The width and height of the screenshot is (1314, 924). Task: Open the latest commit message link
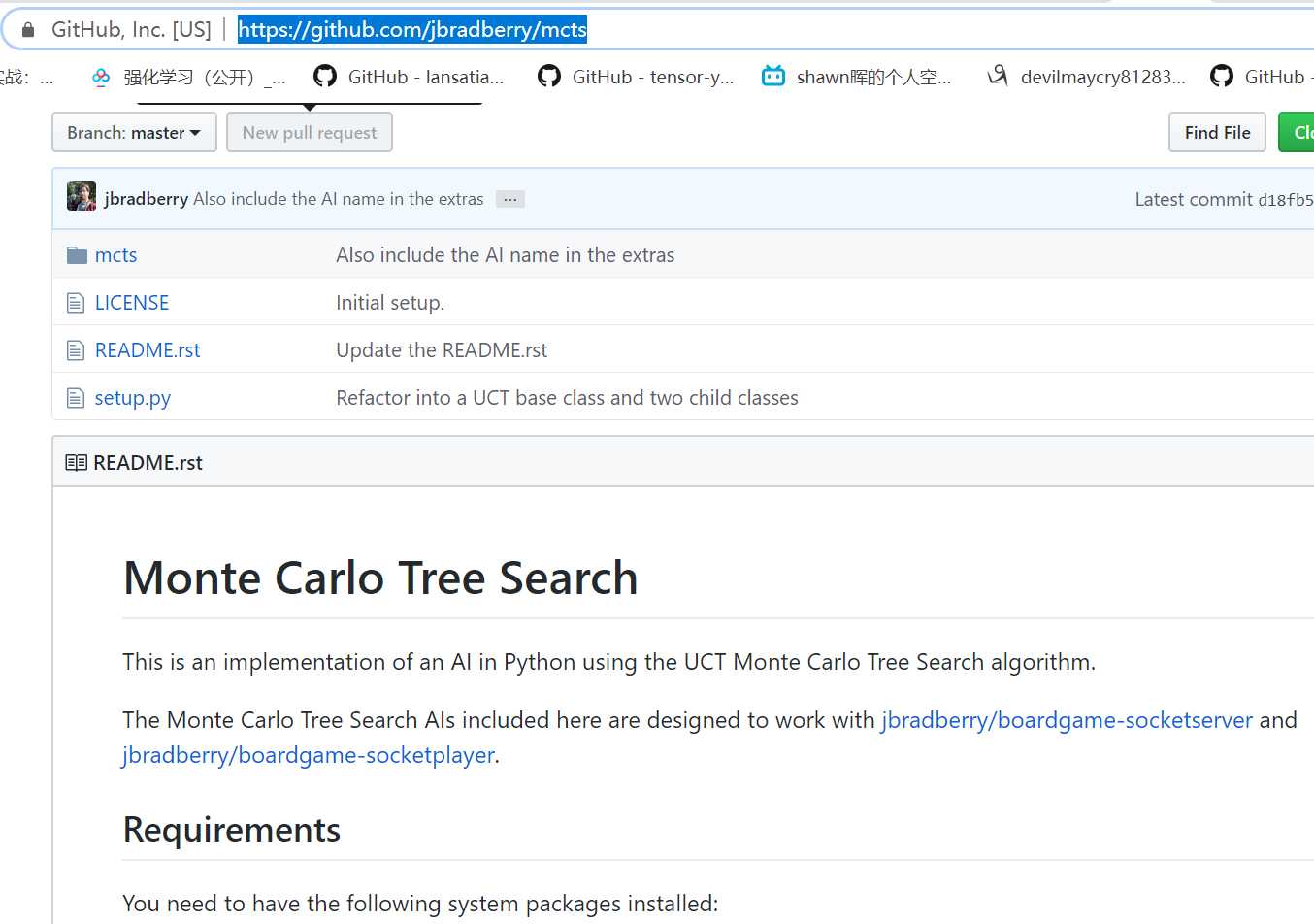[339, 199]
